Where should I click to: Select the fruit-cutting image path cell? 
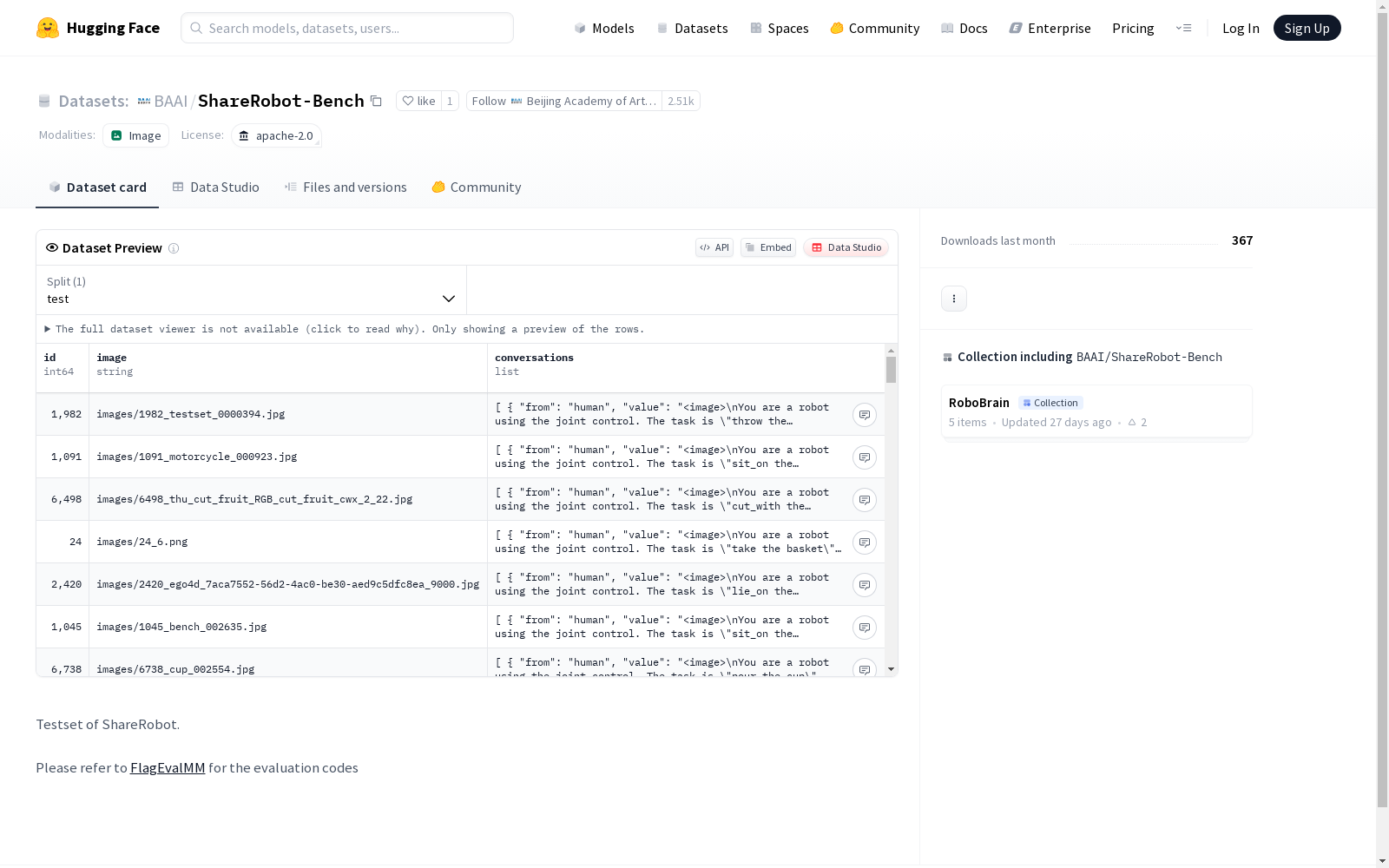[x=288, y=499]
